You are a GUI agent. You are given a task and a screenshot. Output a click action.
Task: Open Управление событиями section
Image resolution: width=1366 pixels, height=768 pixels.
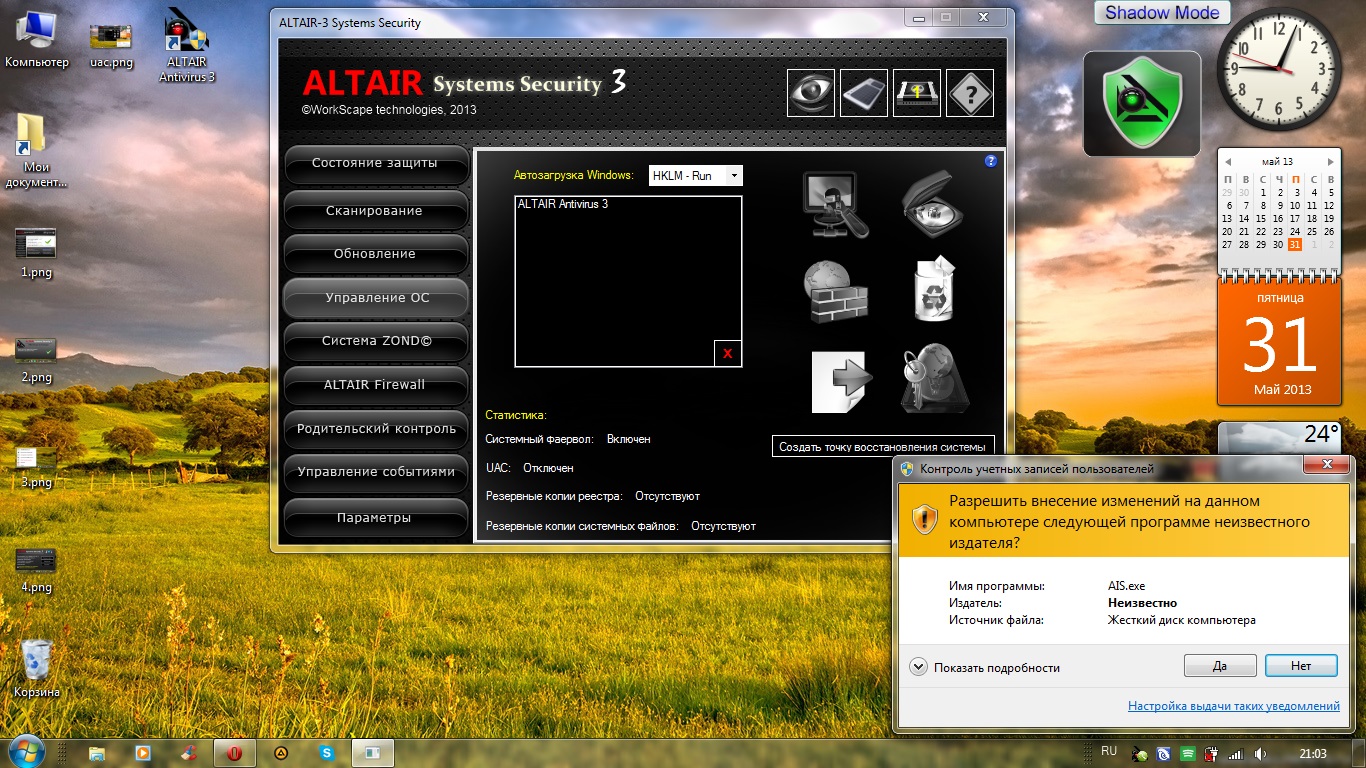coord(375,472)
